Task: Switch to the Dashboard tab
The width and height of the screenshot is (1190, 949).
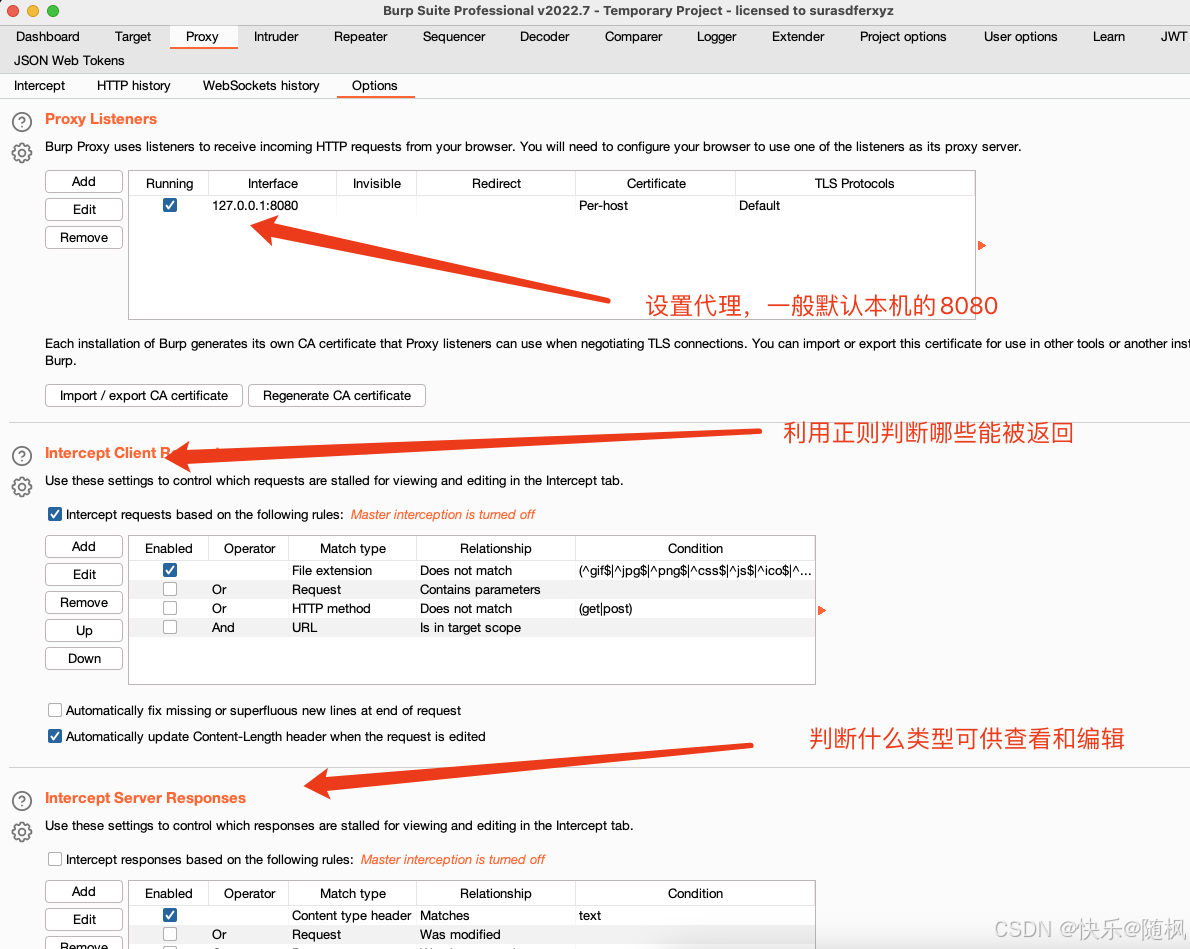Action: point(48,36)
